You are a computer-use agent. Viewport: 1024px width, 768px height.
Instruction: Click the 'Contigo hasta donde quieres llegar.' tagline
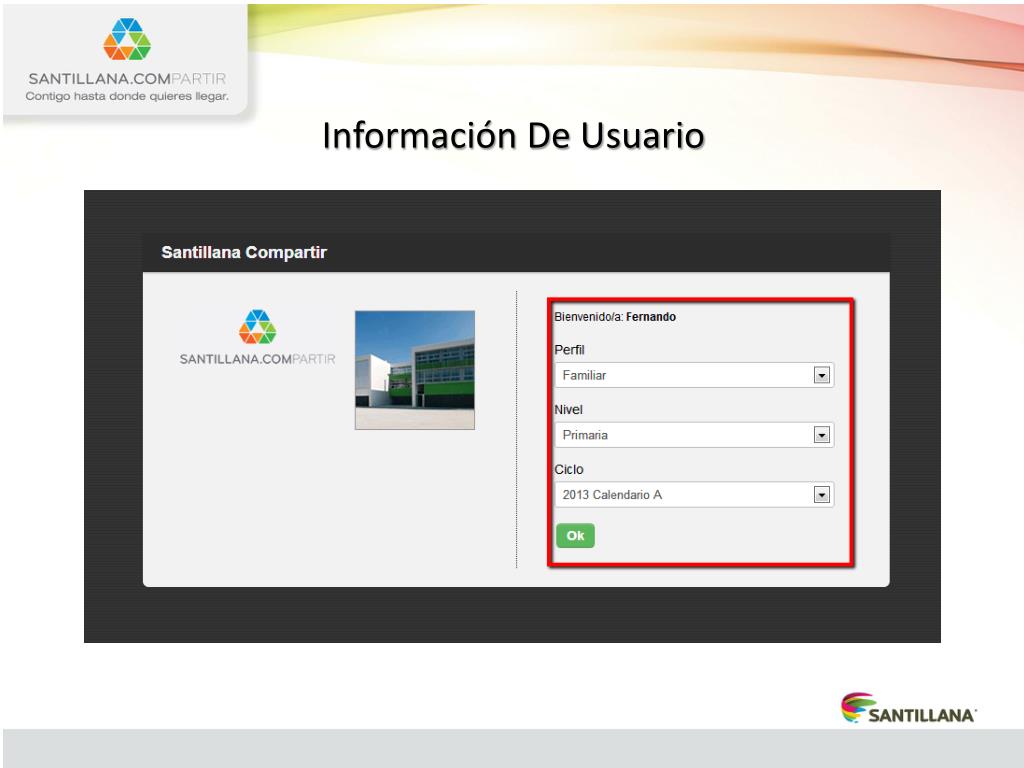[x=127, y=96]
